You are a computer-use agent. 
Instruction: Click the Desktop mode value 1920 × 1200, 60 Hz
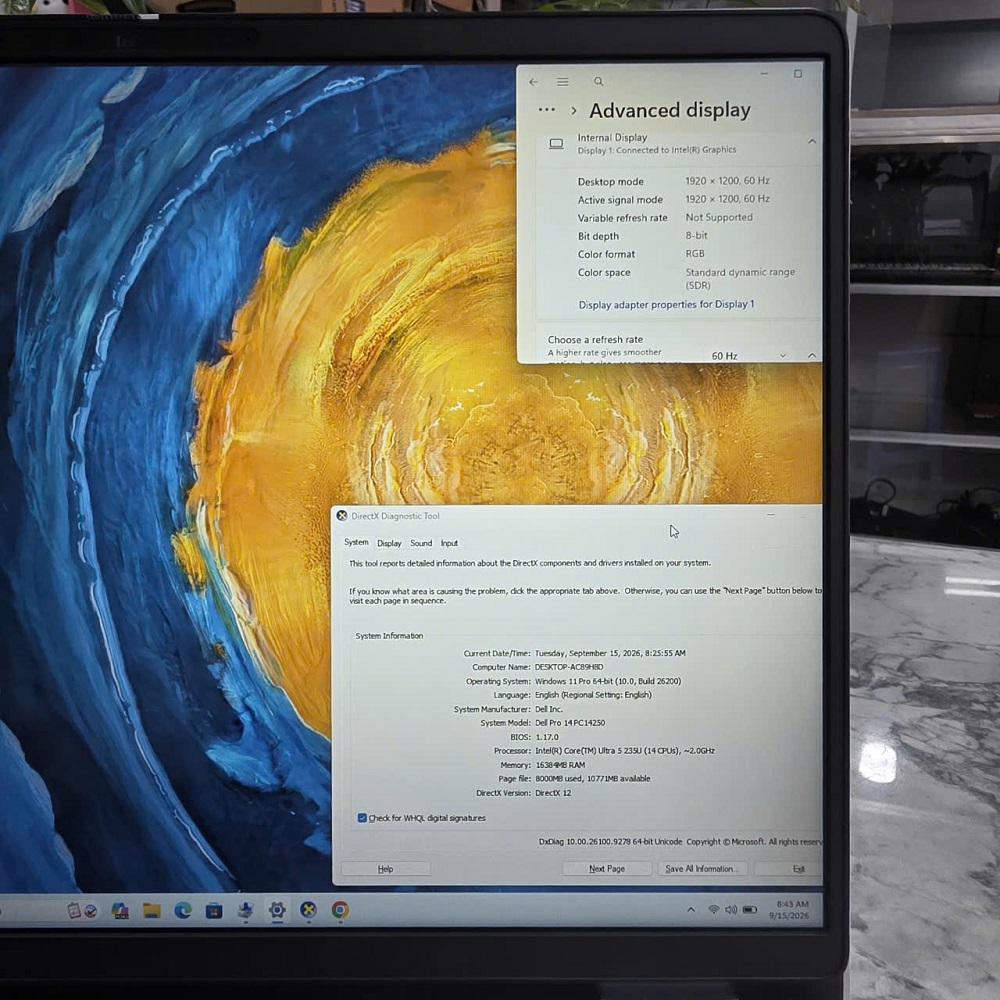tap(728, 181)
